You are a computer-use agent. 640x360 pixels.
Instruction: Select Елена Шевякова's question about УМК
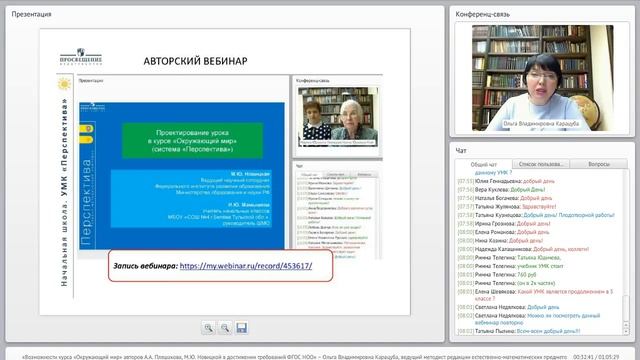pos(536,295)
